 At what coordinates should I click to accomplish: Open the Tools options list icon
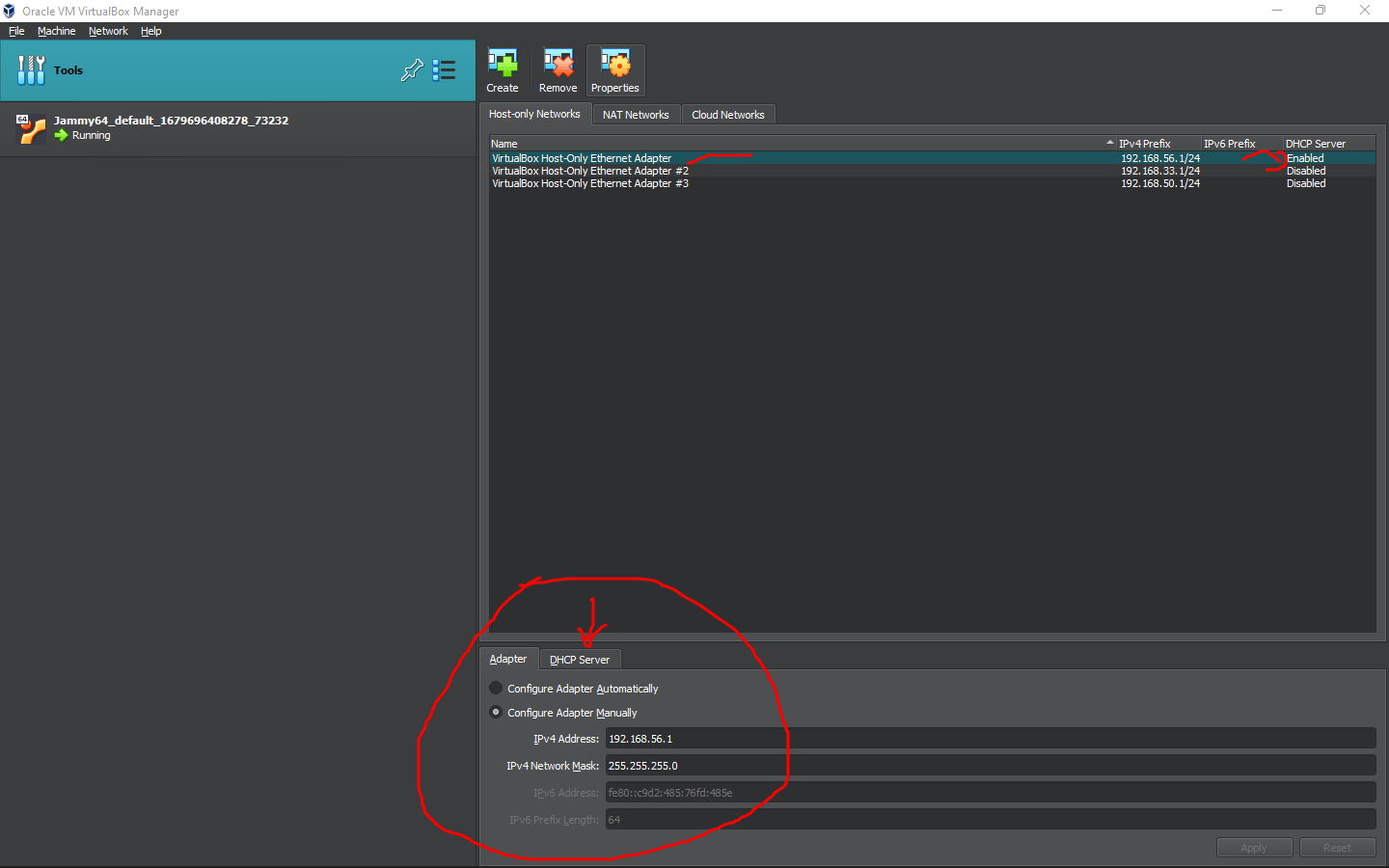pyautogui.click(x=444, y=69)
